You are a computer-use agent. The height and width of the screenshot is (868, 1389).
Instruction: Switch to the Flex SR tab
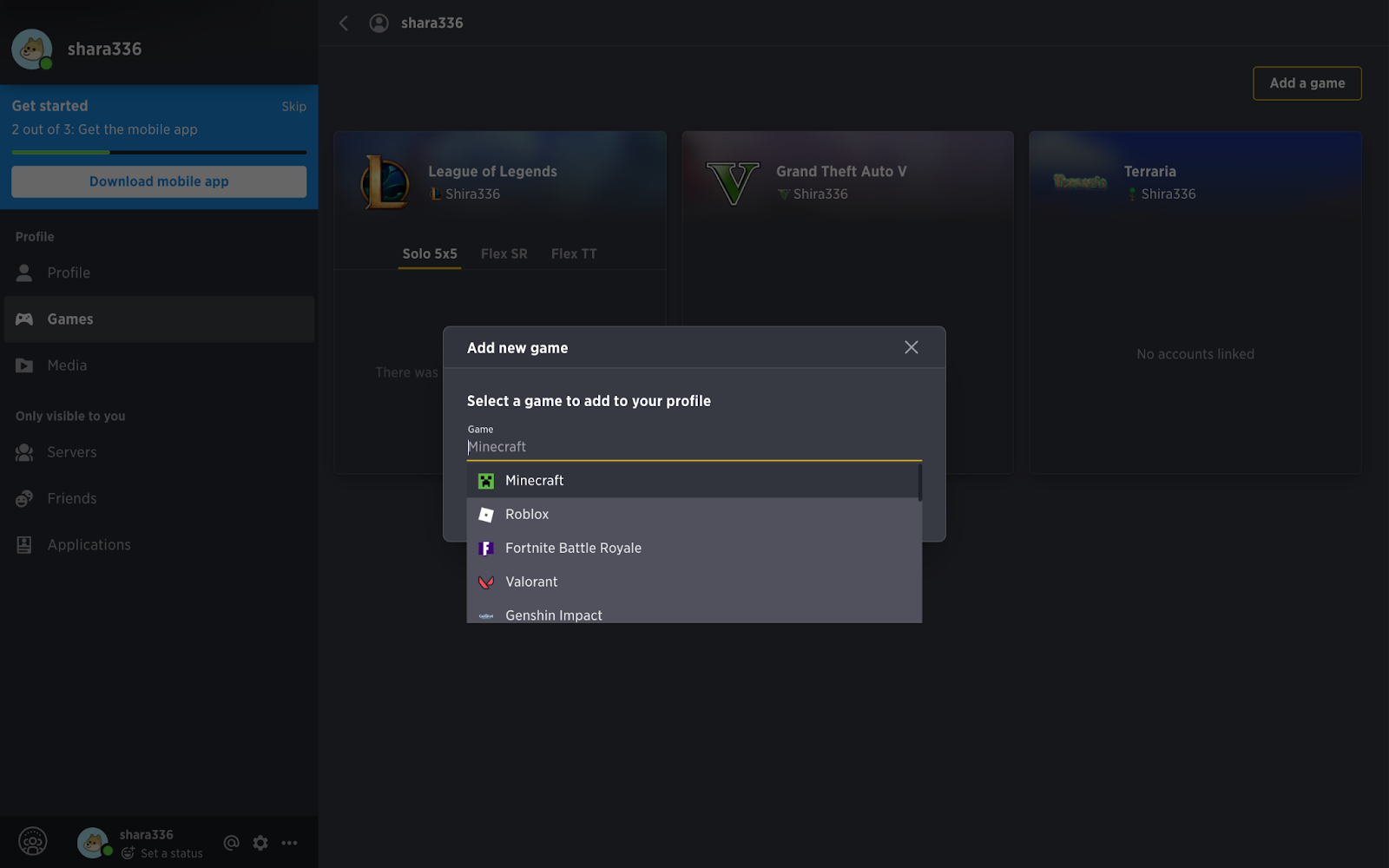tap(504, 254)
